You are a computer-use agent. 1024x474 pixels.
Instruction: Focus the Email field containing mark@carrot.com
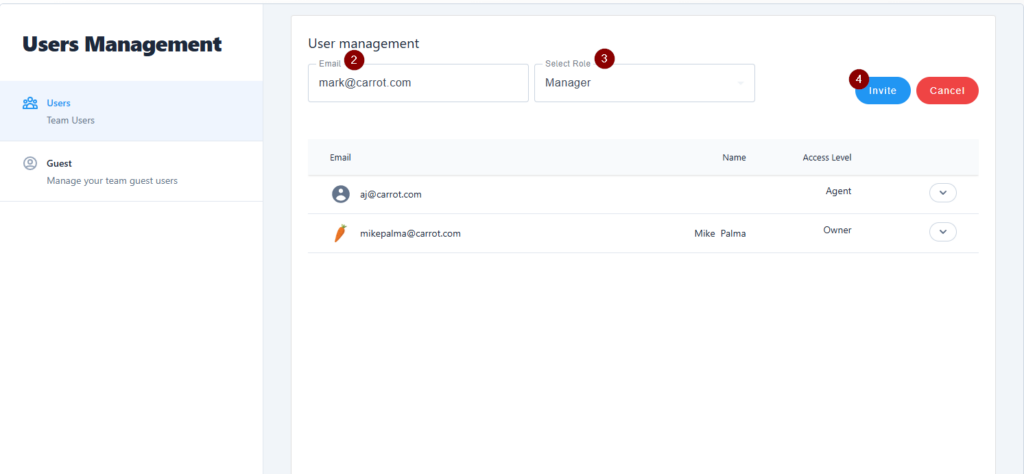click(x=418, y=84)
